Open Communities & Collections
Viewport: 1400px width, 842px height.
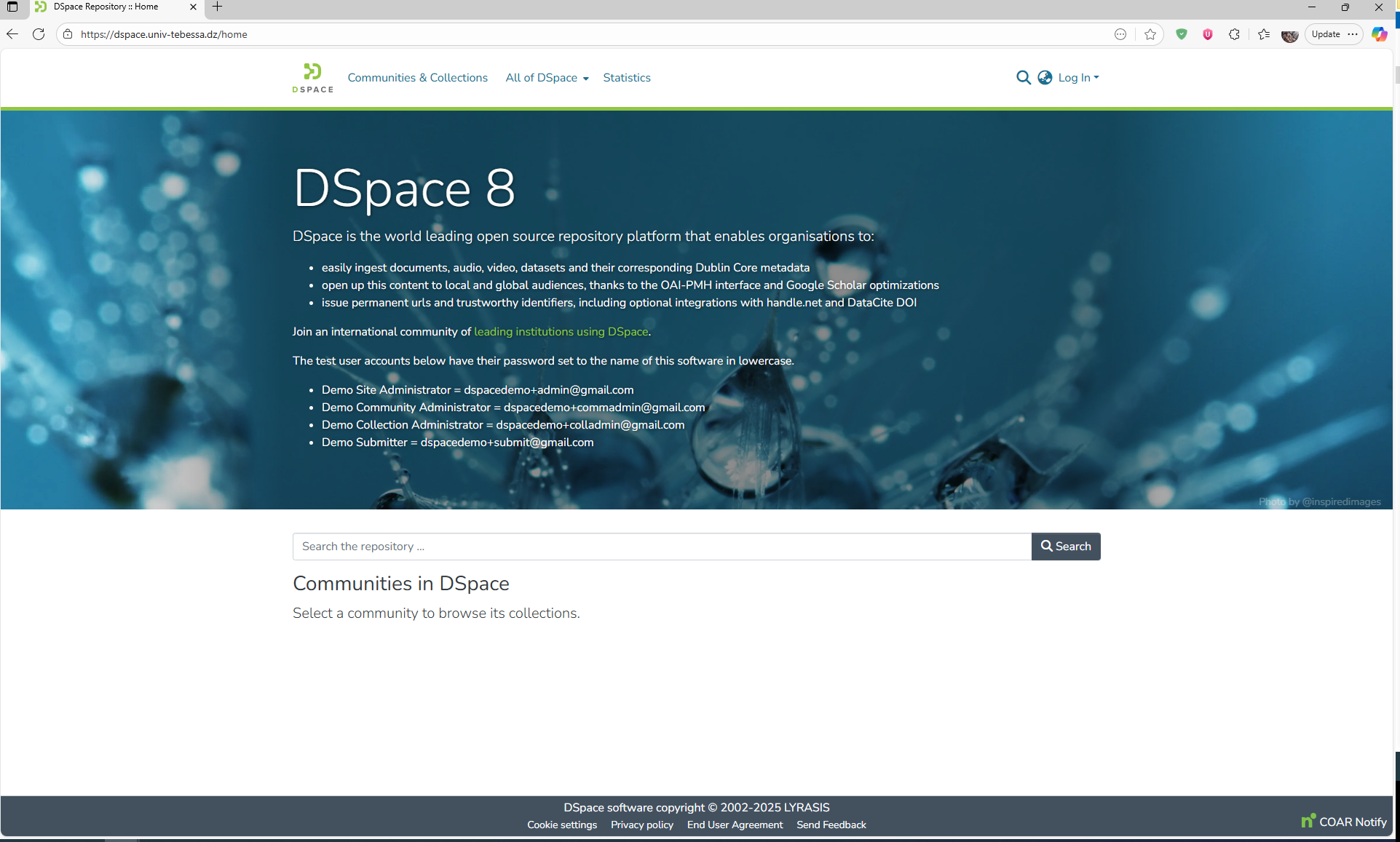417,77
